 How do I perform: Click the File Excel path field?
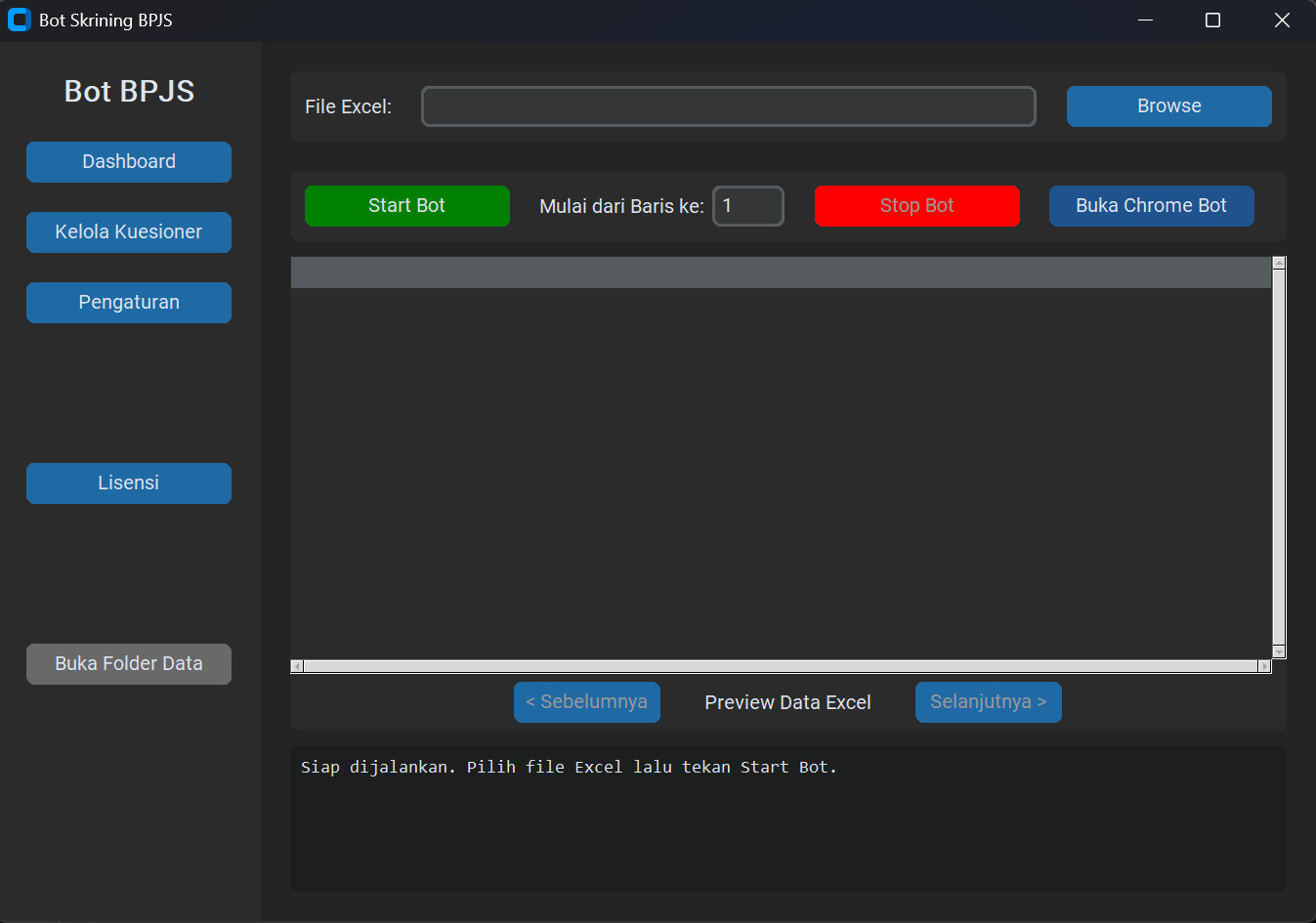729,106
